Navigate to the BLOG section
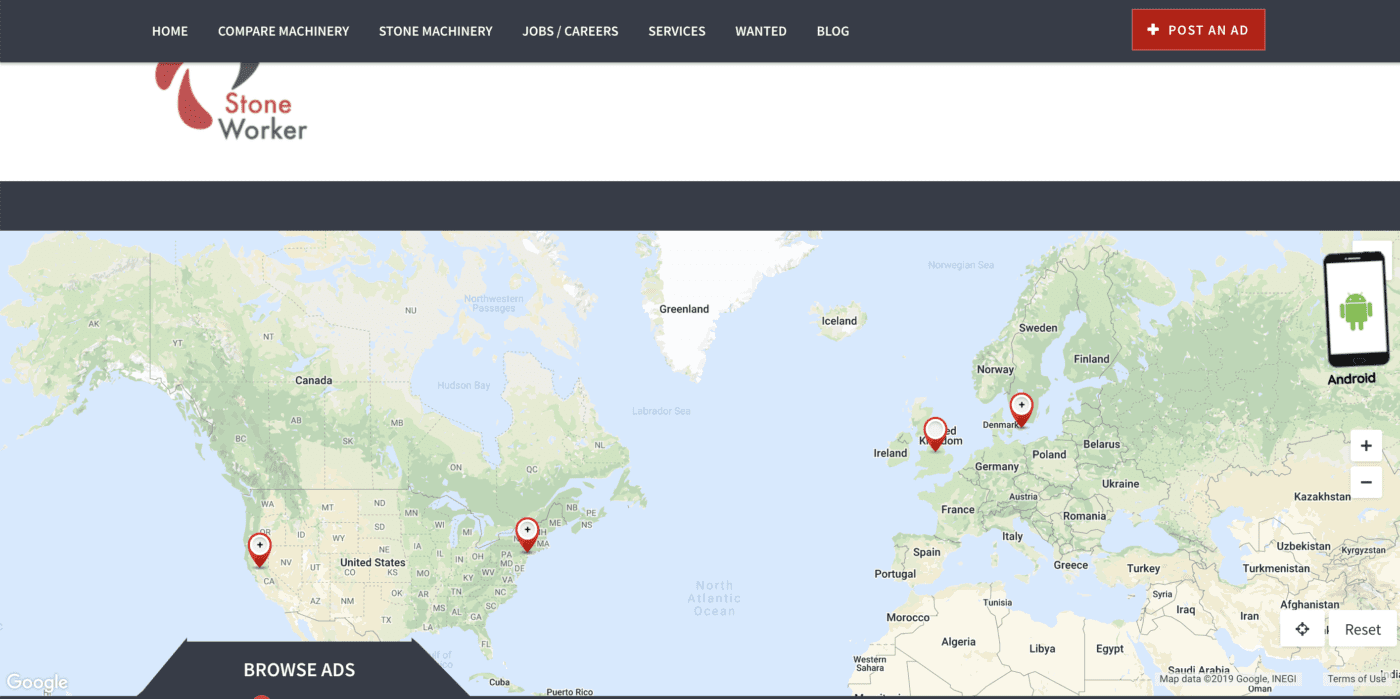1400x699 pixels. click(833, 31)
